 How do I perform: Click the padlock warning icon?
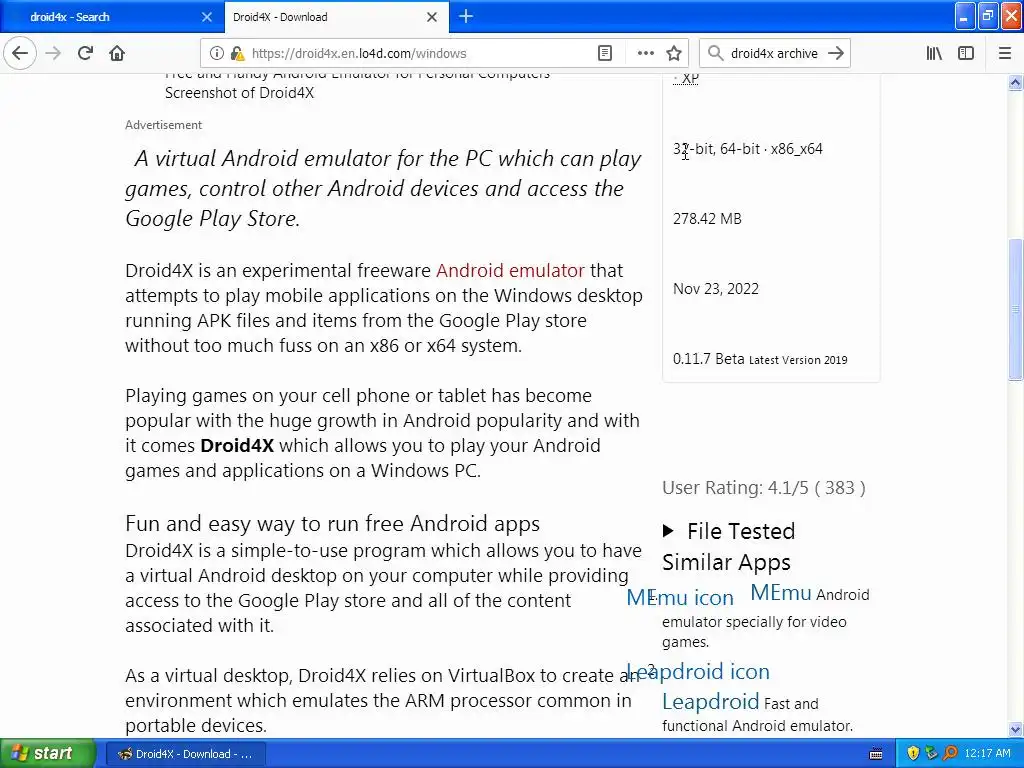tap(238, 54)
